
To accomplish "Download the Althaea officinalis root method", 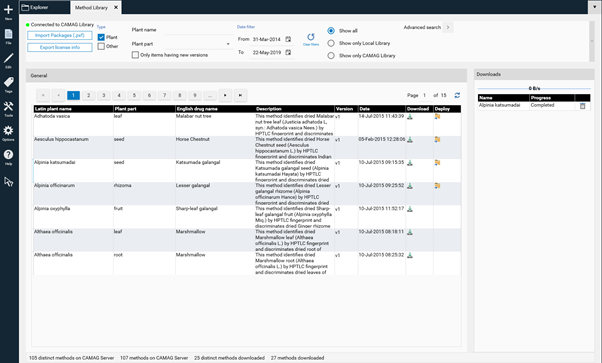I will pyautogui.click(x=410, y=255).
